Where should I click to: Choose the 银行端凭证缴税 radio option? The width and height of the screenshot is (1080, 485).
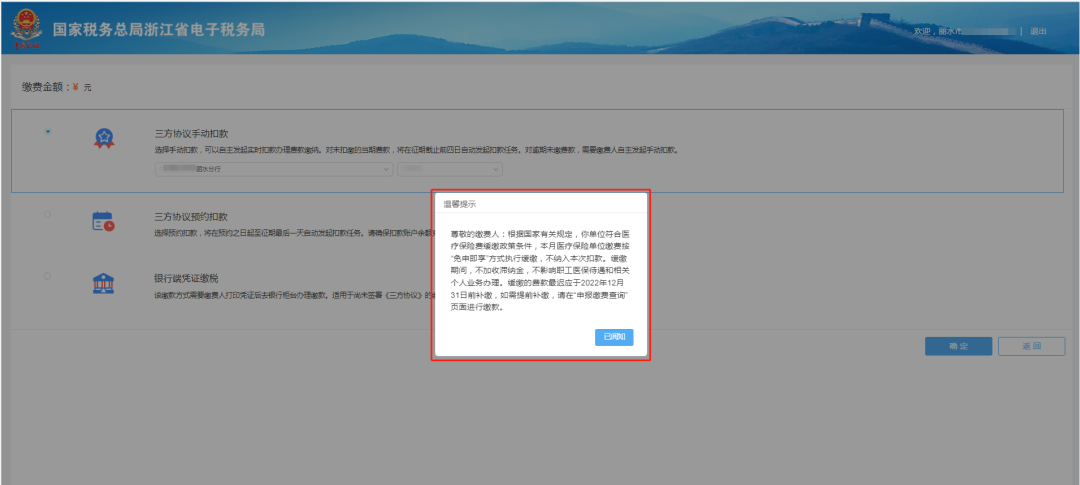coord(47,277)
